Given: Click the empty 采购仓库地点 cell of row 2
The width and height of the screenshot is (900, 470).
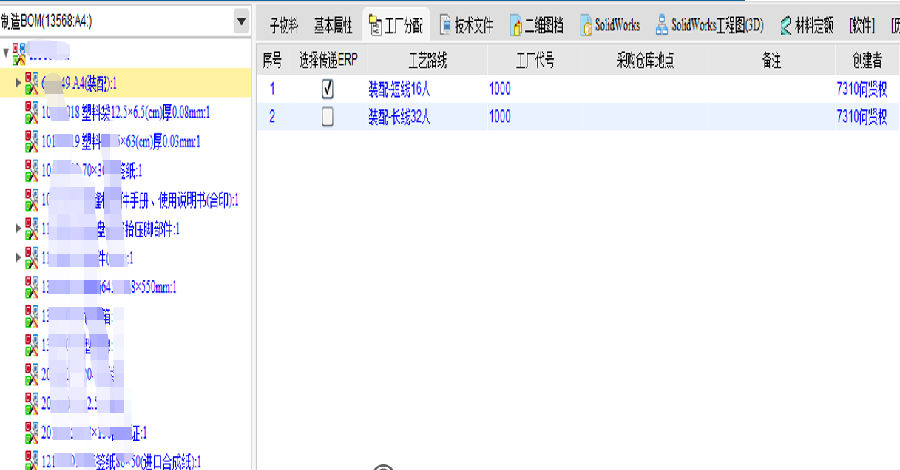Looking at the screenshot, I should pos(645,117).
